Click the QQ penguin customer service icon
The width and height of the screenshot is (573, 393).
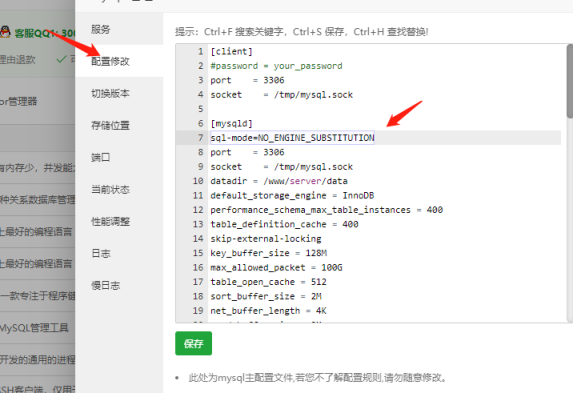(x=5, y=32)
